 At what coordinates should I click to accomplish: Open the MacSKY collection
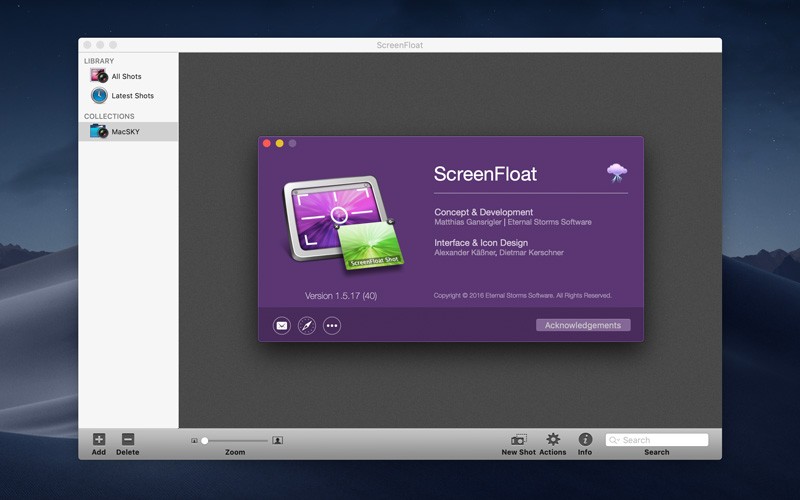click(128, 131)
